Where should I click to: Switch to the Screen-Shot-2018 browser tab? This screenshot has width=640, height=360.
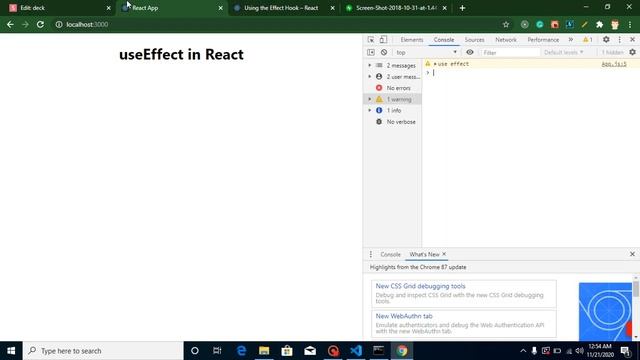tap(396, 8)
